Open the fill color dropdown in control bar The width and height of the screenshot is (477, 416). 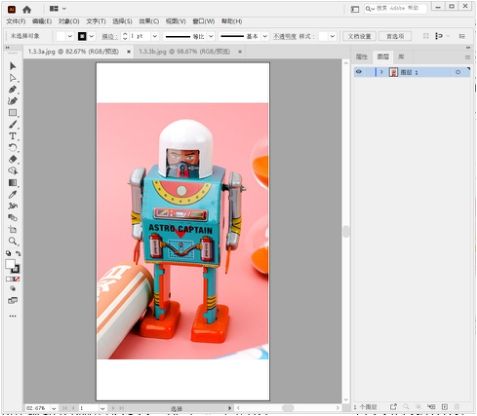click(x=70, y=36)
